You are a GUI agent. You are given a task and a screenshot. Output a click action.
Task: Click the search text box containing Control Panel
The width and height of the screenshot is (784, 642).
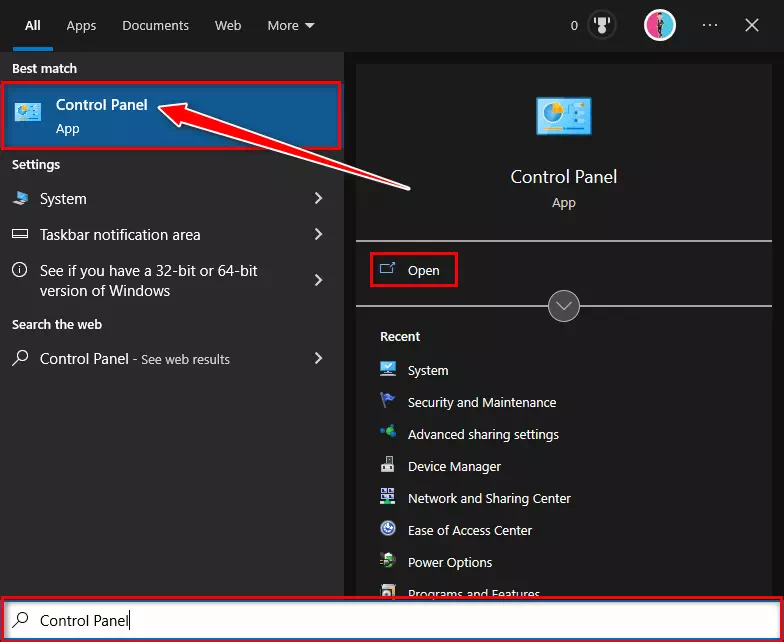[392, 620]
